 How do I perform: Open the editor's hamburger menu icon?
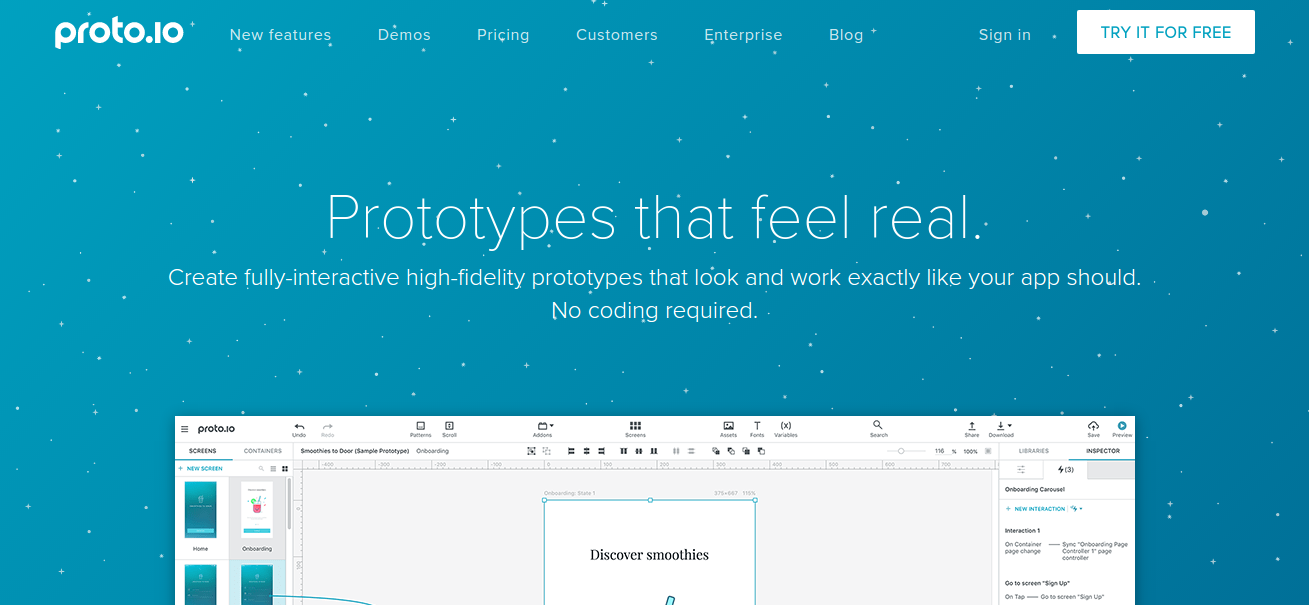[x=184, y=429]
